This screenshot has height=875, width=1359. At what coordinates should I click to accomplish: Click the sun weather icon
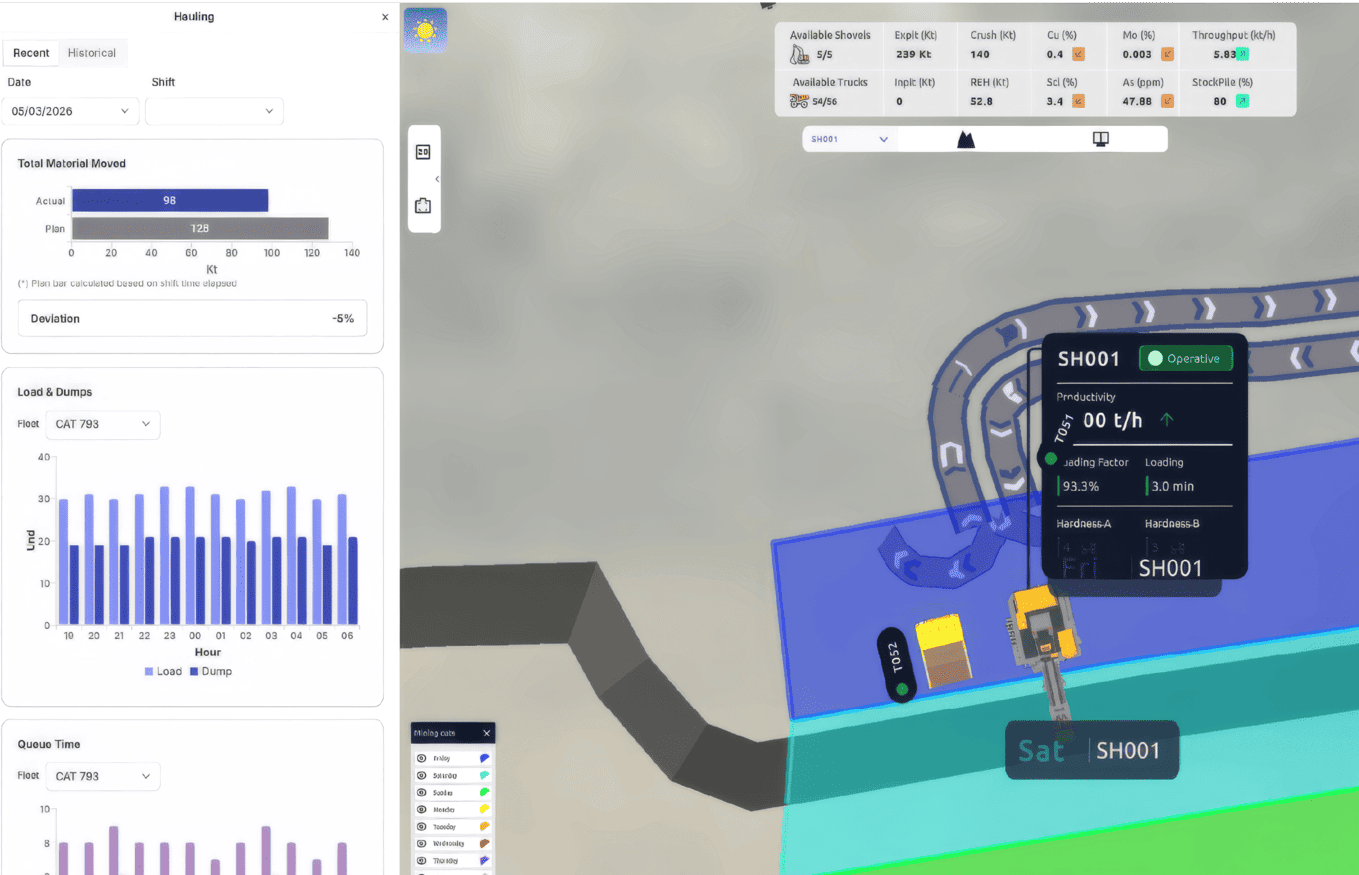(x=425, y=30)
